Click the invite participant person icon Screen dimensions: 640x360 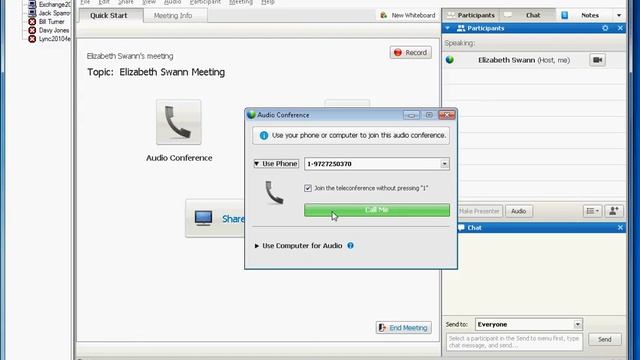click(614, 211)
